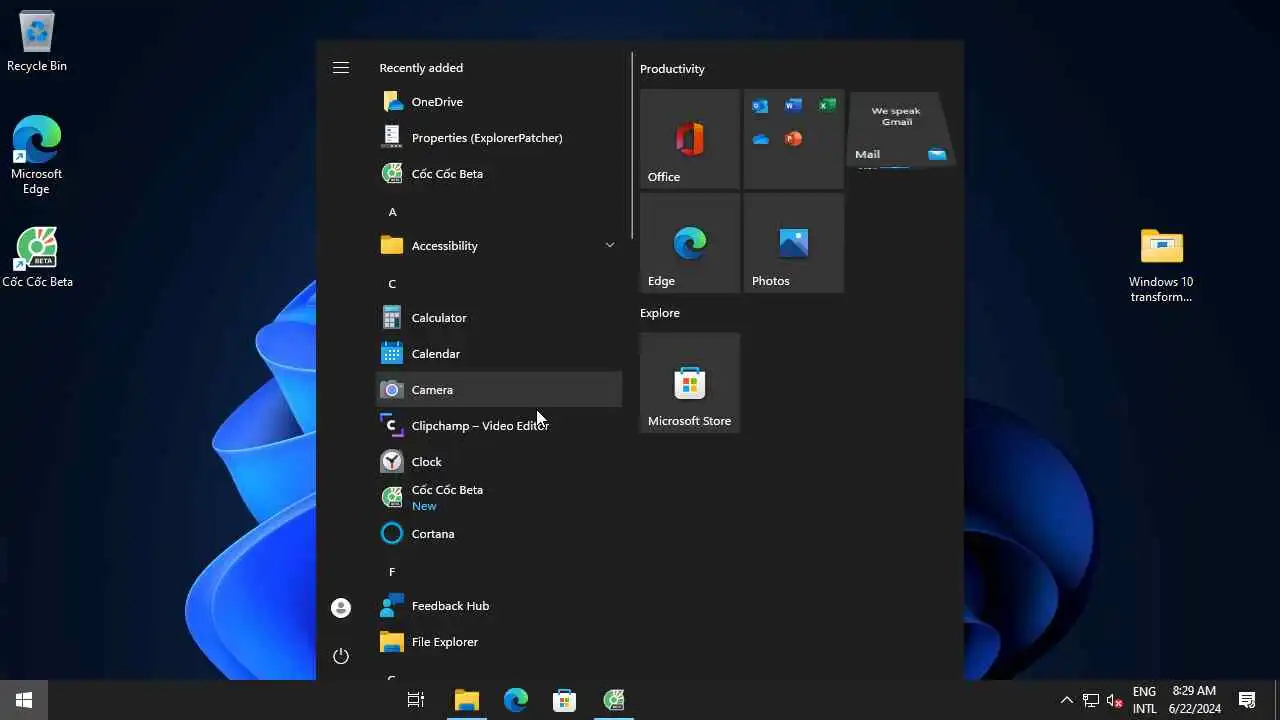Image resolution: width=1280 pixels, height=720 pixels.
Task: Open Cortana from the app list
Action: [499, 534]
